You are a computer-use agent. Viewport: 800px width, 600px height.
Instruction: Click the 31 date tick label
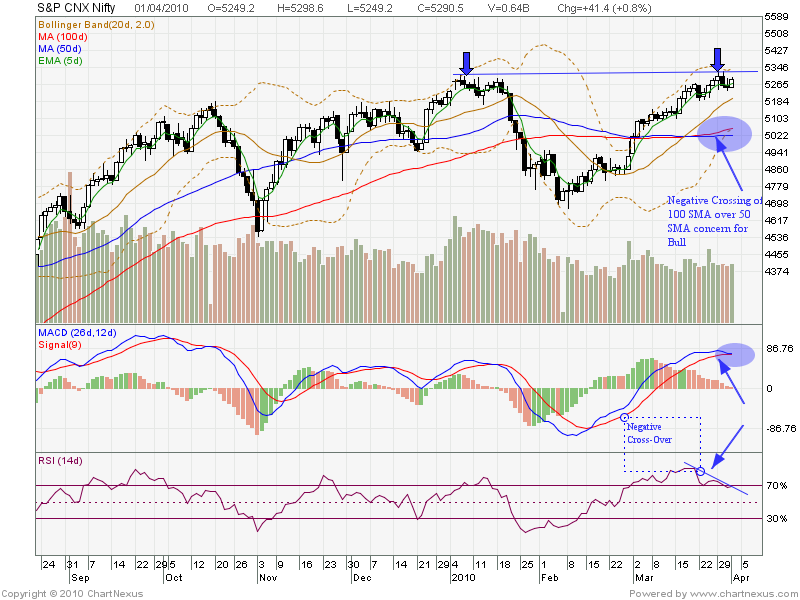[72, 565]
